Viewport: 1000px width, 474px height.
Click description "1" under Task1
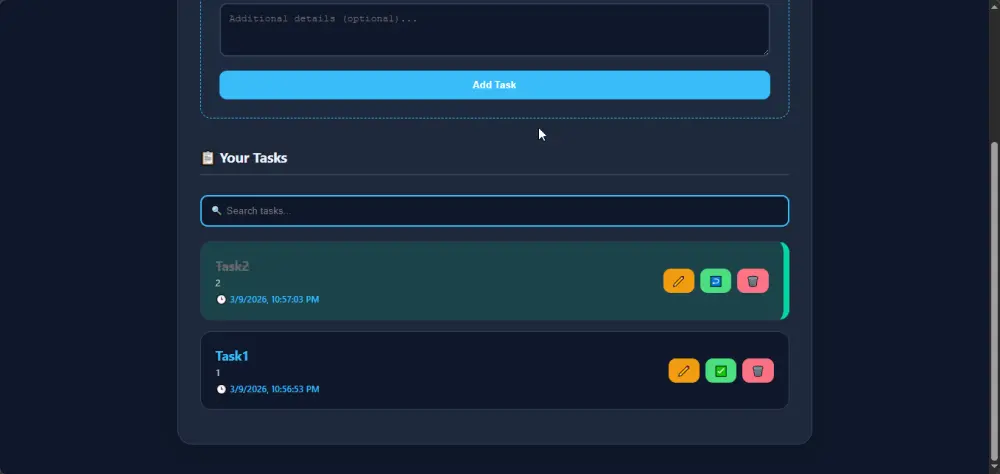[x=217, y=373]
